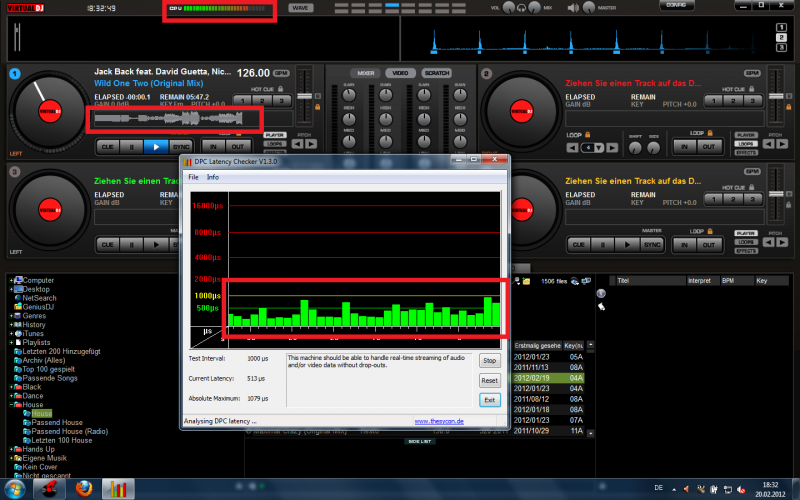Increase loop length on deck 2
Image resolution: width=800 pixels, height=500 pixels.
click(x=612, y=147)
